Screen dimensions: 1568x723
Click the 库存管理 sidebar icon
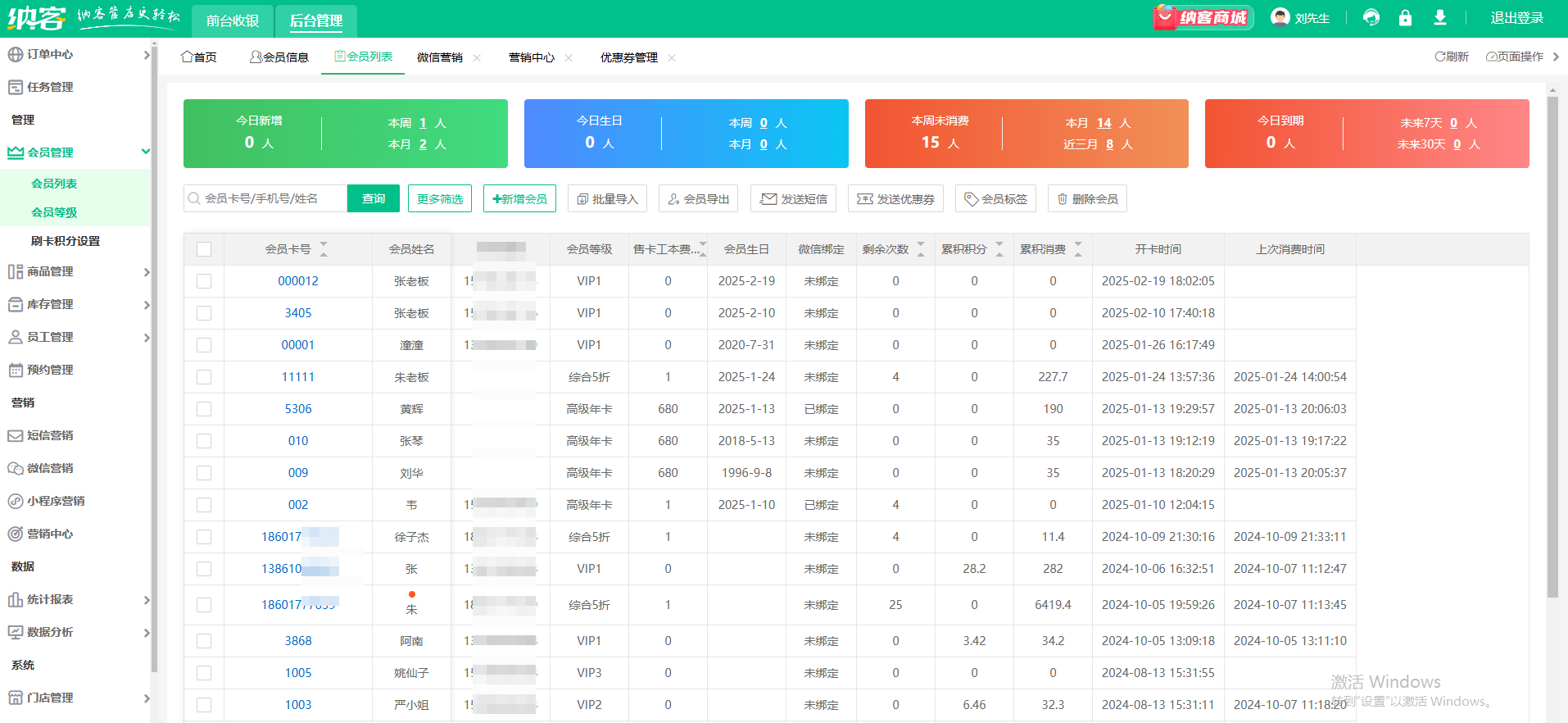(15, 304)
